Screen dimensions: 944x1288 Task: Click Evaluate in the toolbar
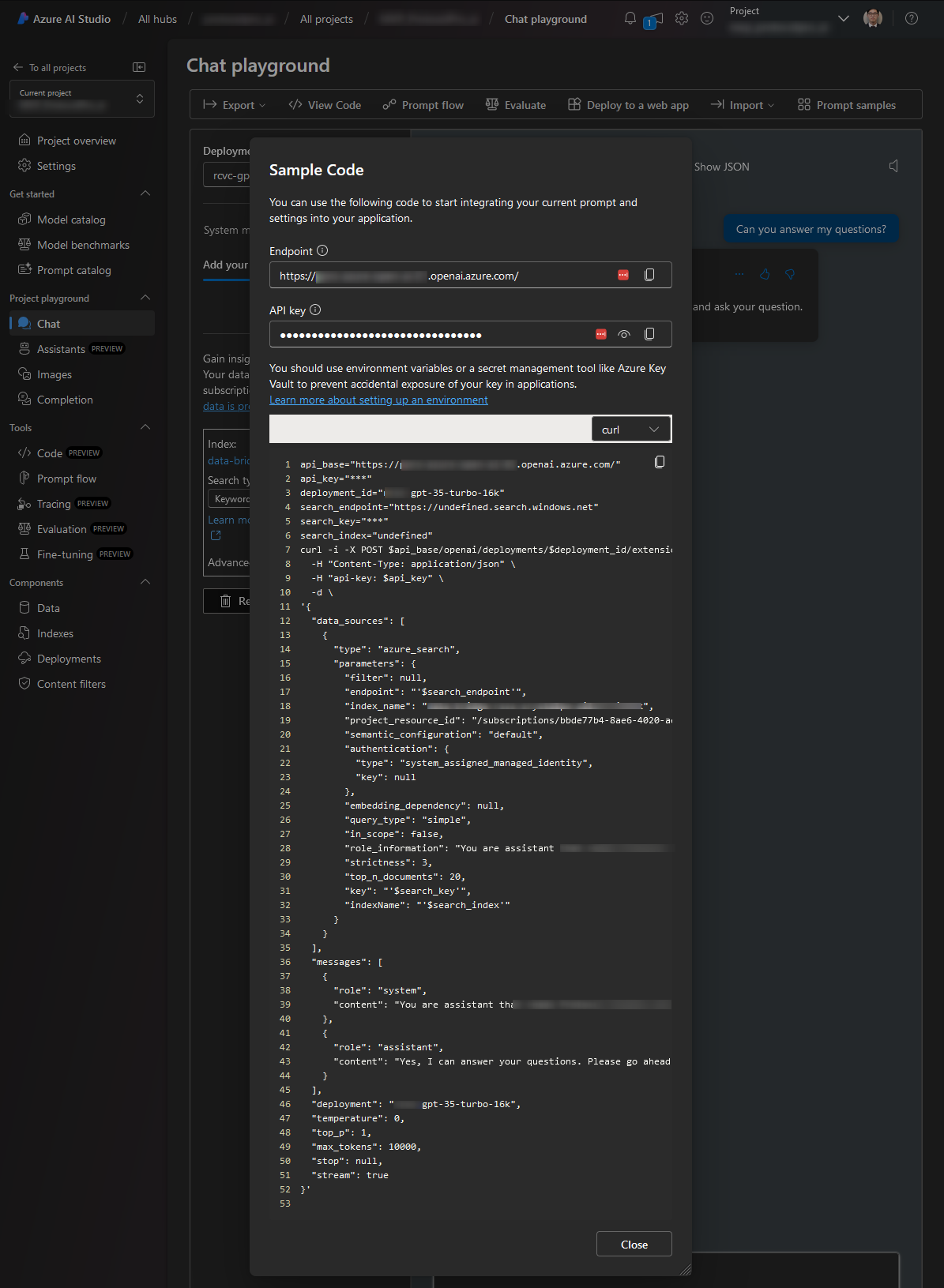tap(516, 105)
